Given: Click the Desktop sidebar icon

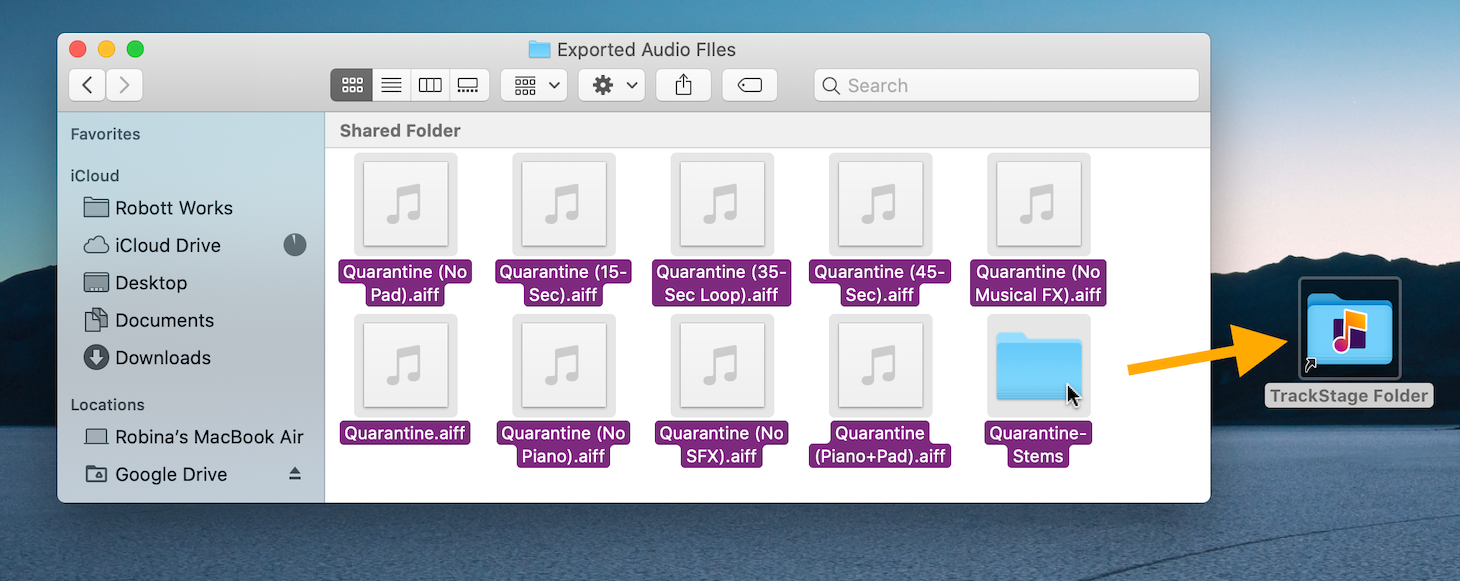Looking at the screenshot, I should tap(96, 282).
